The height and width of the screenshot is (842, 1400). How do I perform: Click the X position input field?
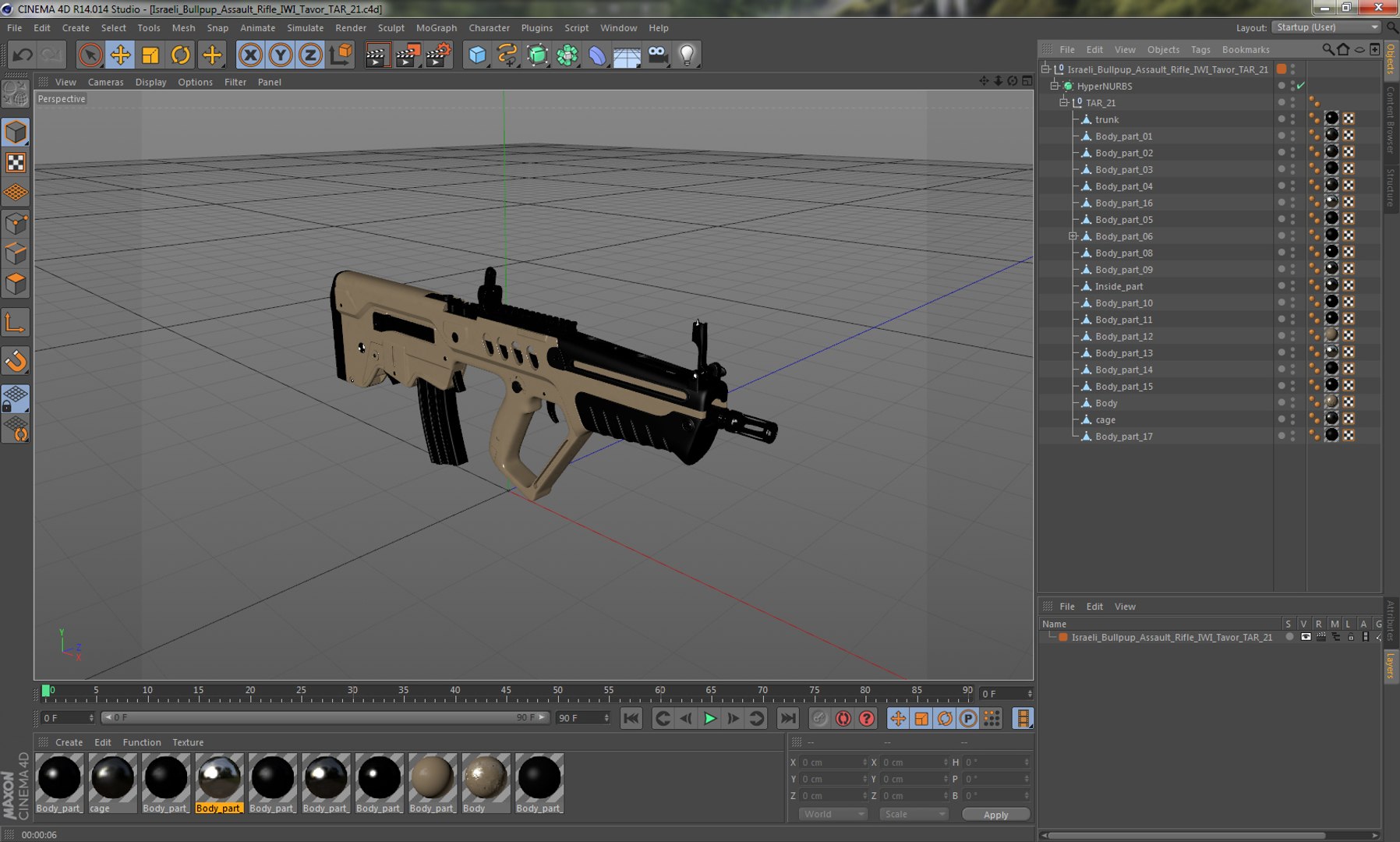(833, 762)
